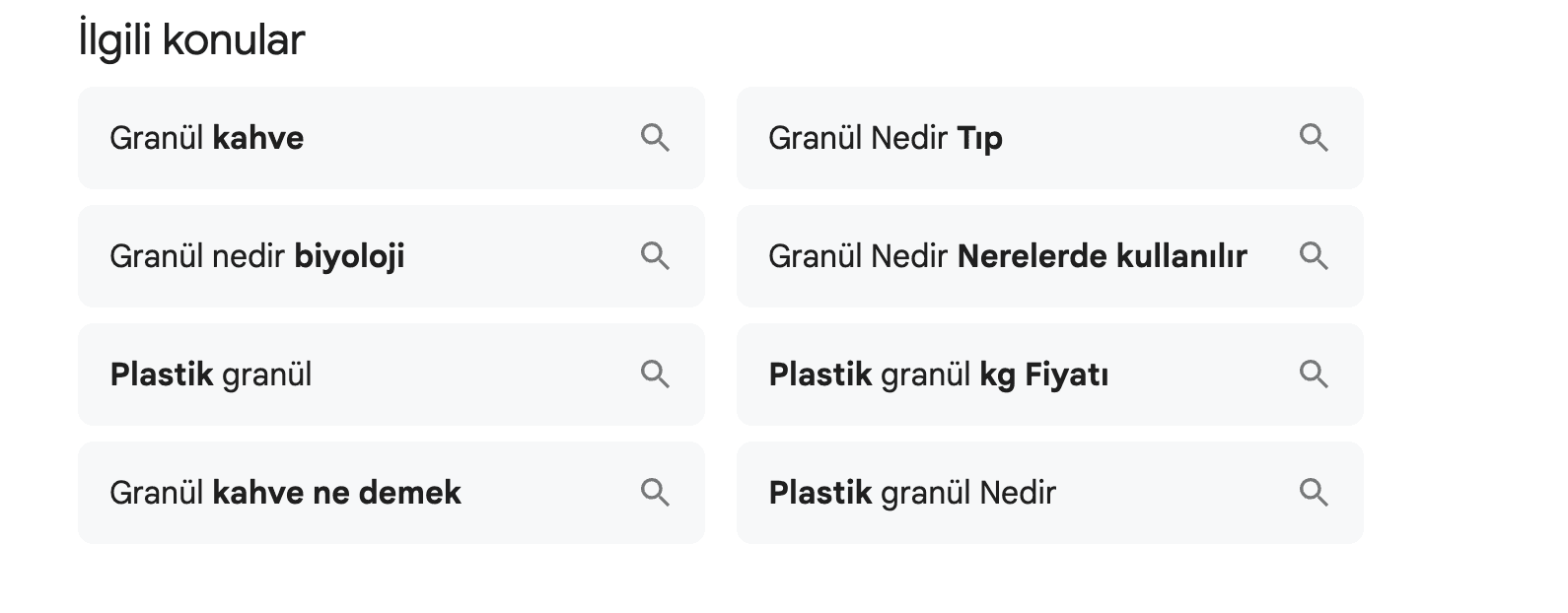Open the Granül kahve related search

(207, 138)
